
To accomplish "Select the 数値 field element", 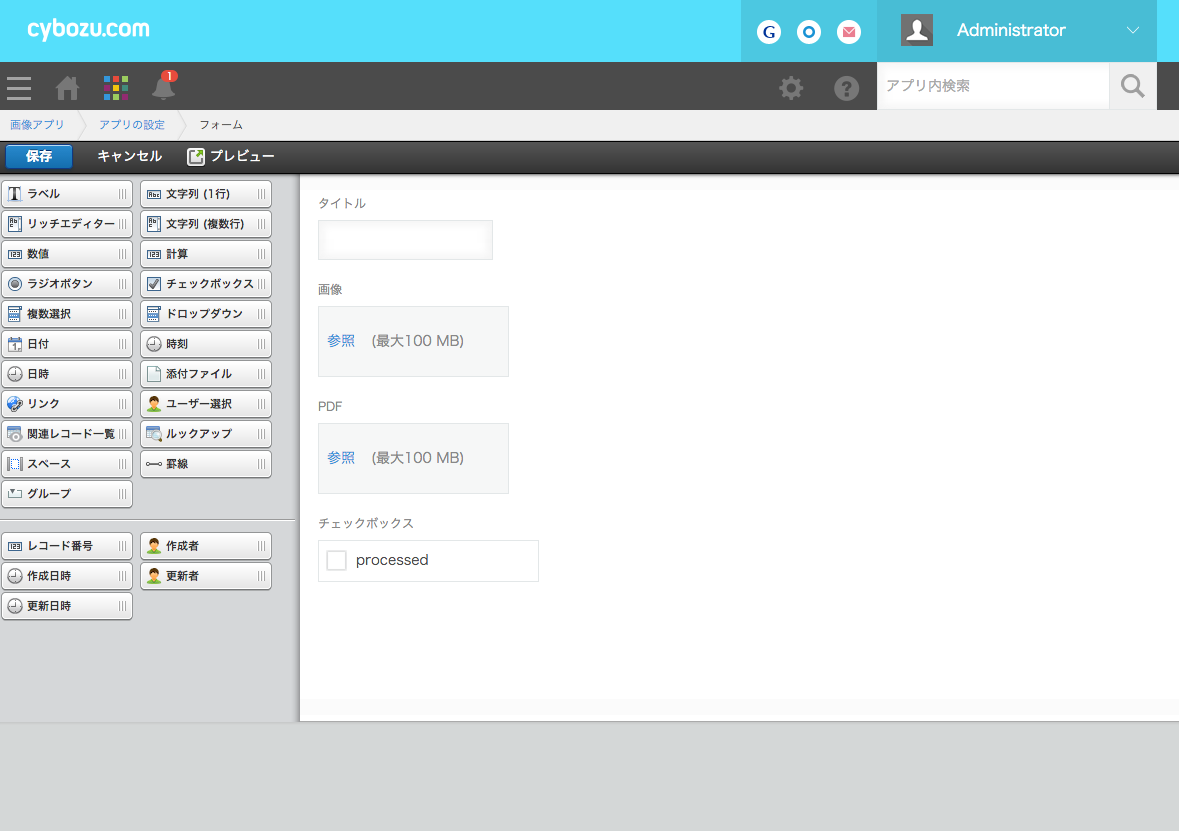I will tap(67, 254).
